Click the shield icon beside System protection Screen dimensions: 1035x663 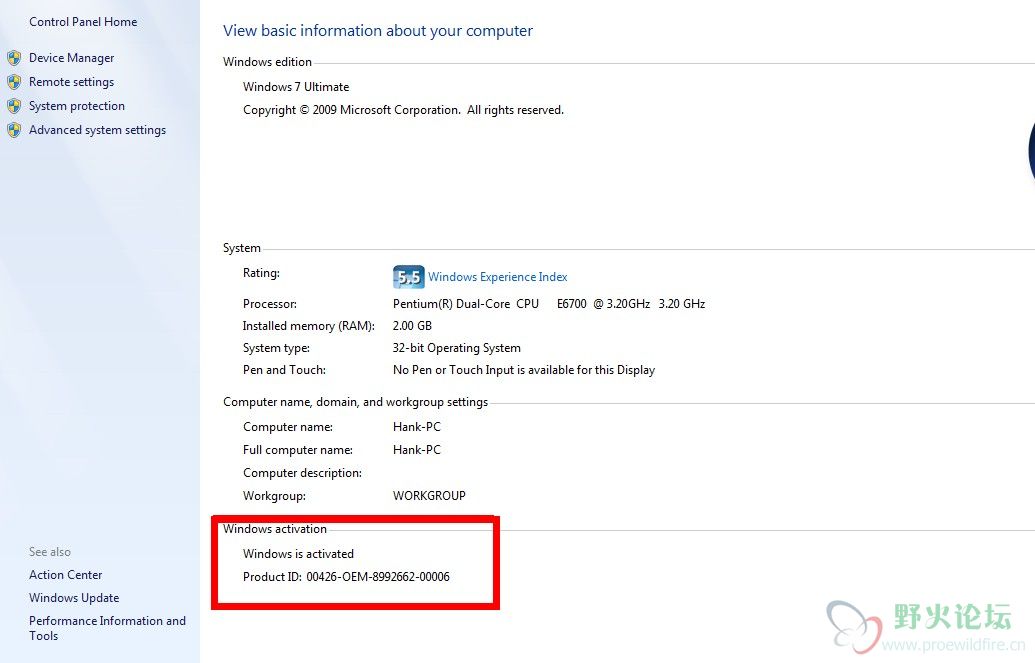coord(14,106)
